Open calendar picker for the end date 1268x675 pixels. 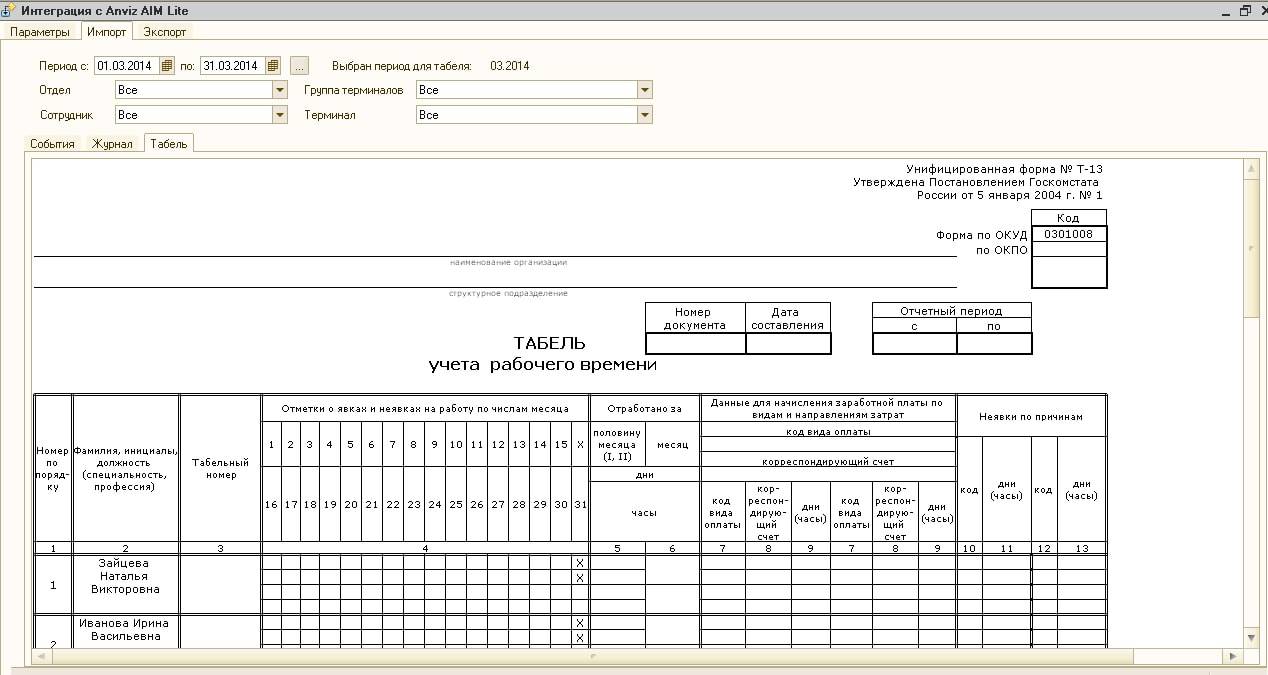point(273,66)
